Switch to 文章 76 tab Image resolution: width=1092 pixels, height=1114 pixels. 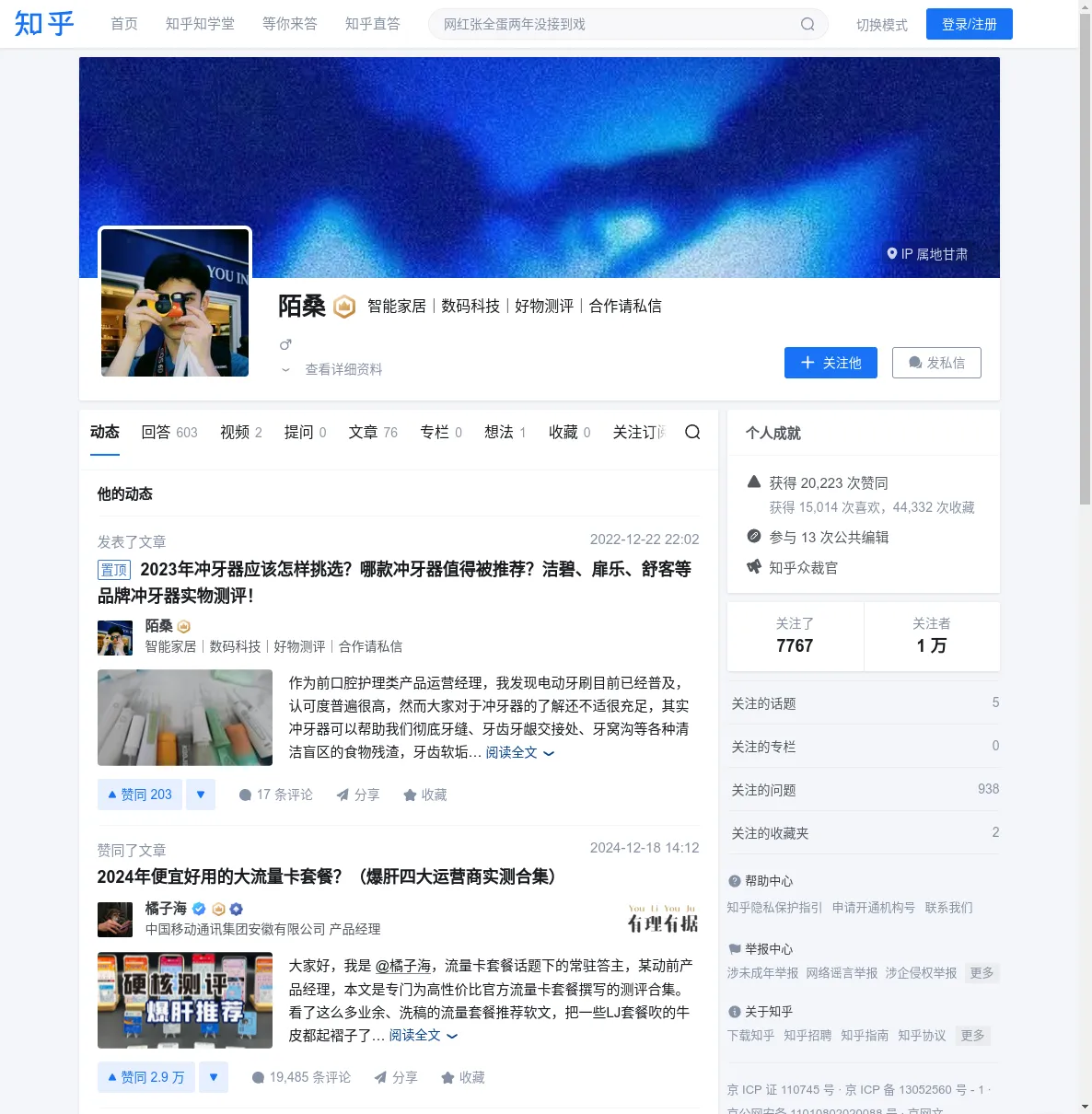(x=373, y=432)
